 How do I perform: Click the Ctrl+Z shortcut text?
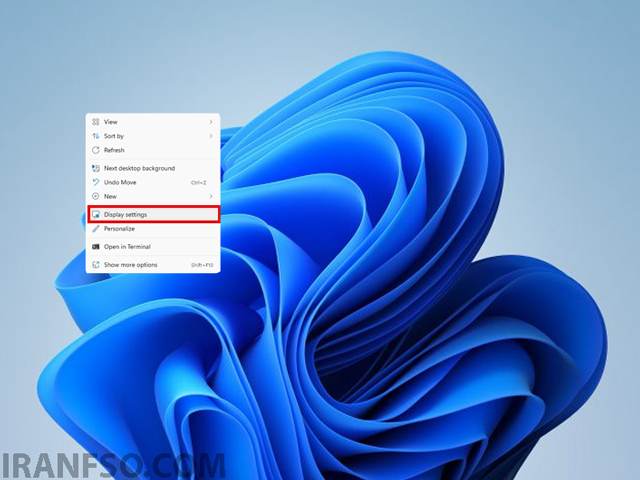point(199,182)
